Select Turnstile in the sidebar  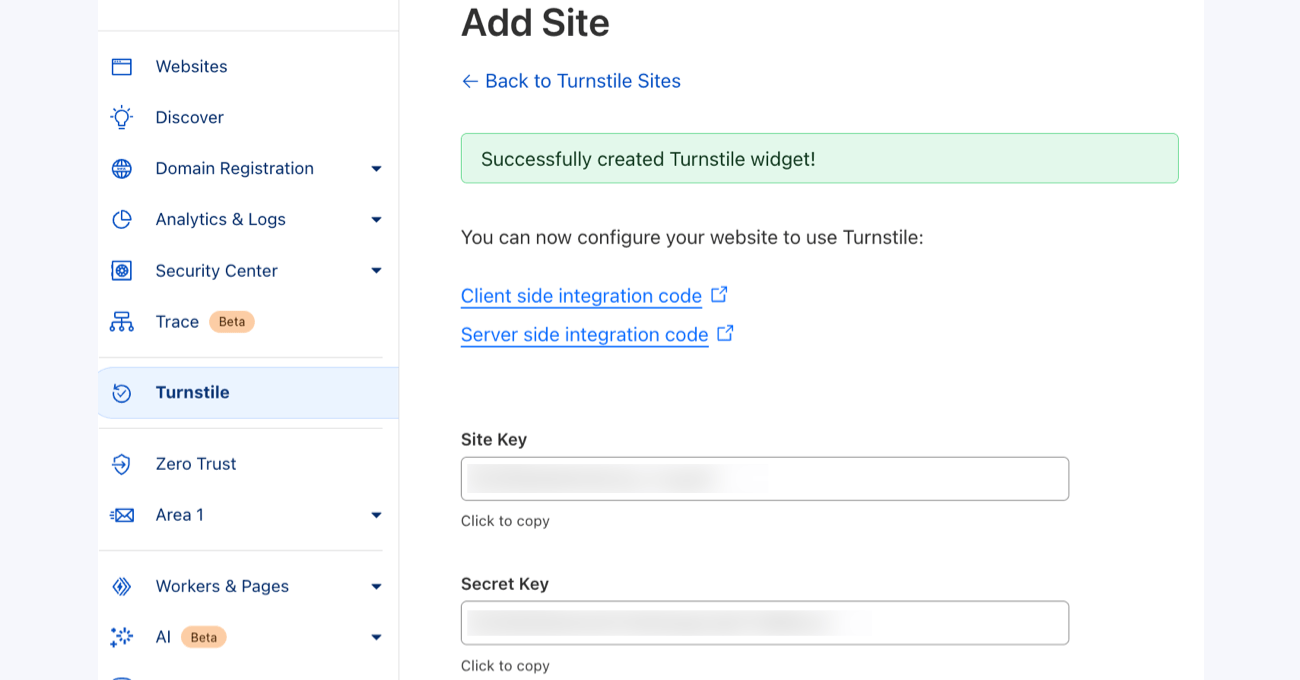tap(248, 393)
